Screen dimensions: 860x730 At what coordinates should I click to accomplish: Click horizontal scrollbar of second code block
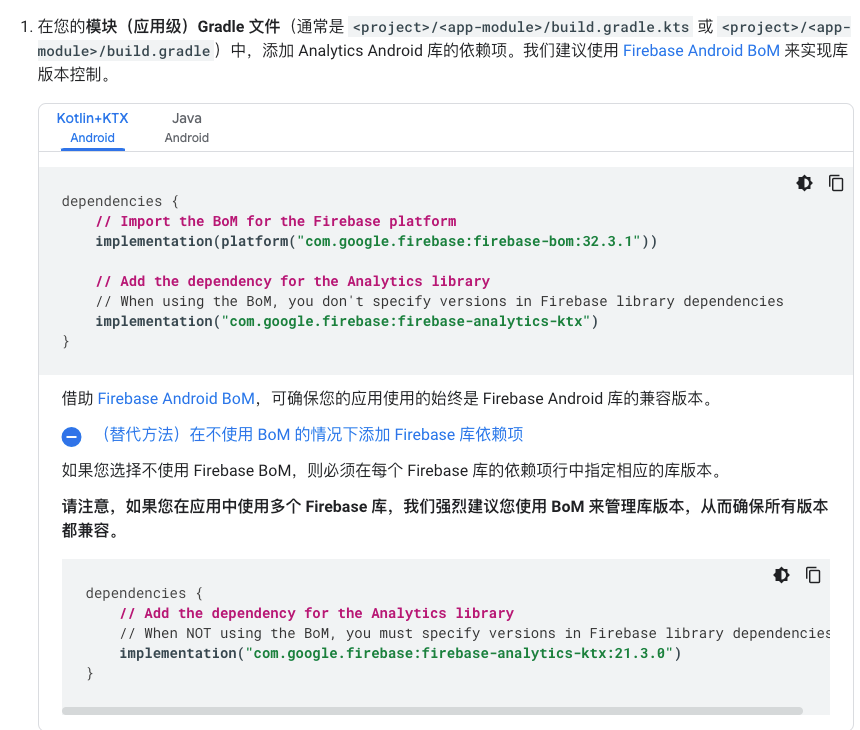pos(432,711)
